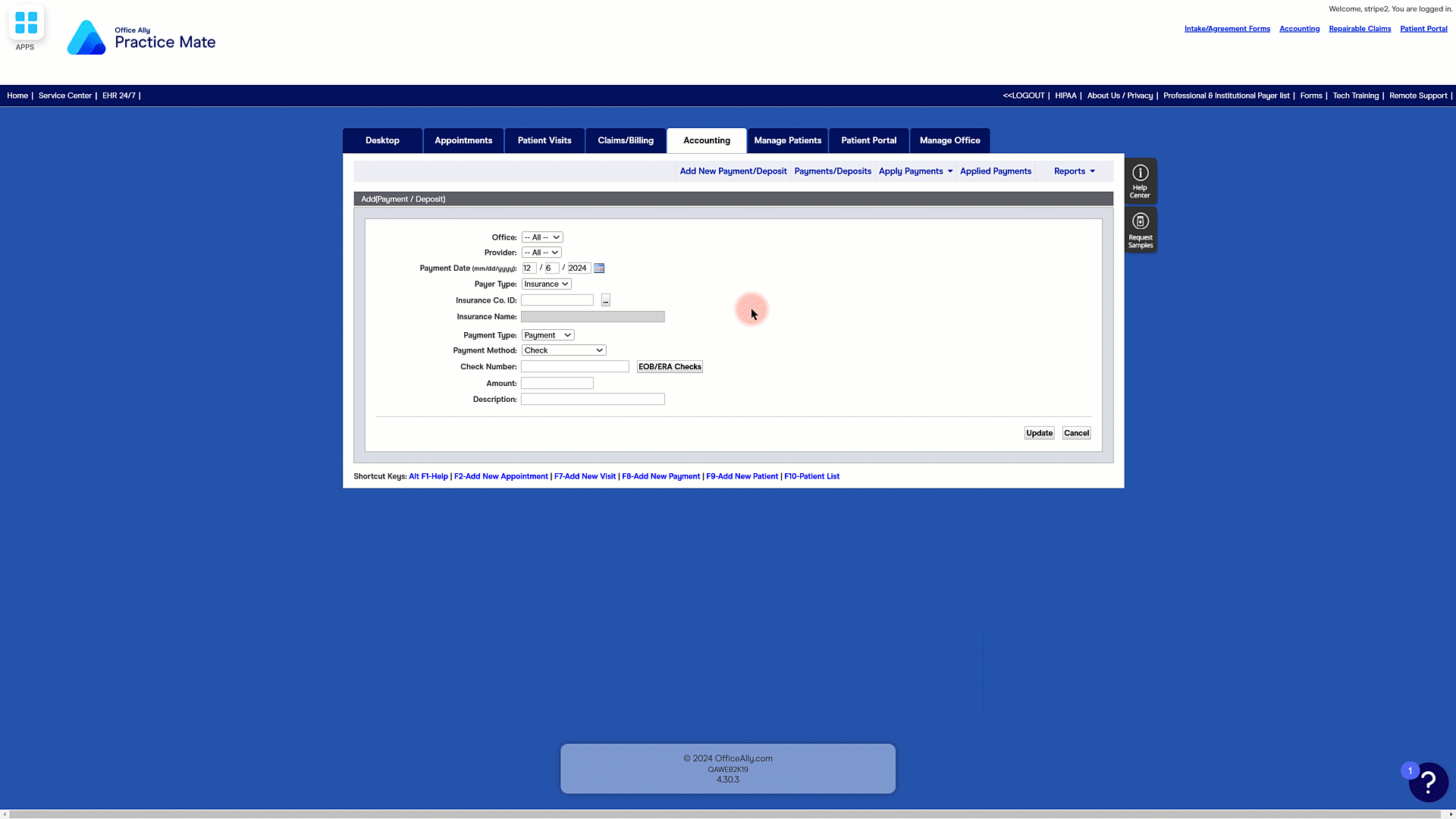This screenshot has height=819, width=1456.
Task: Focus the Check Number input field
Action: tap(575, 367)
